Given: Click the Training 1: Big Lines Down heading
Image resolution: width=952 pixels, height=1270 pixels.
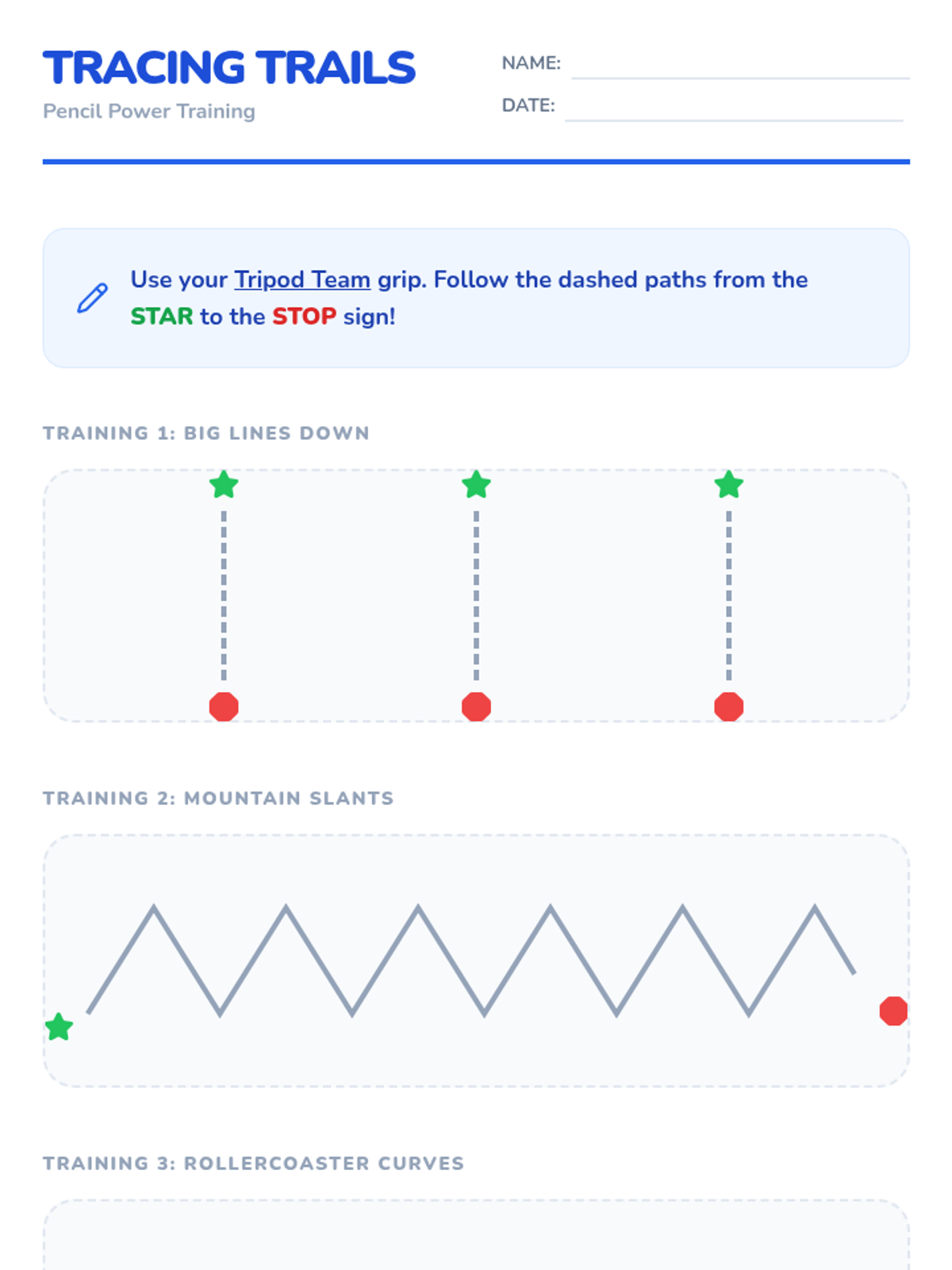Looking at the screenshot, I should 206,433.
